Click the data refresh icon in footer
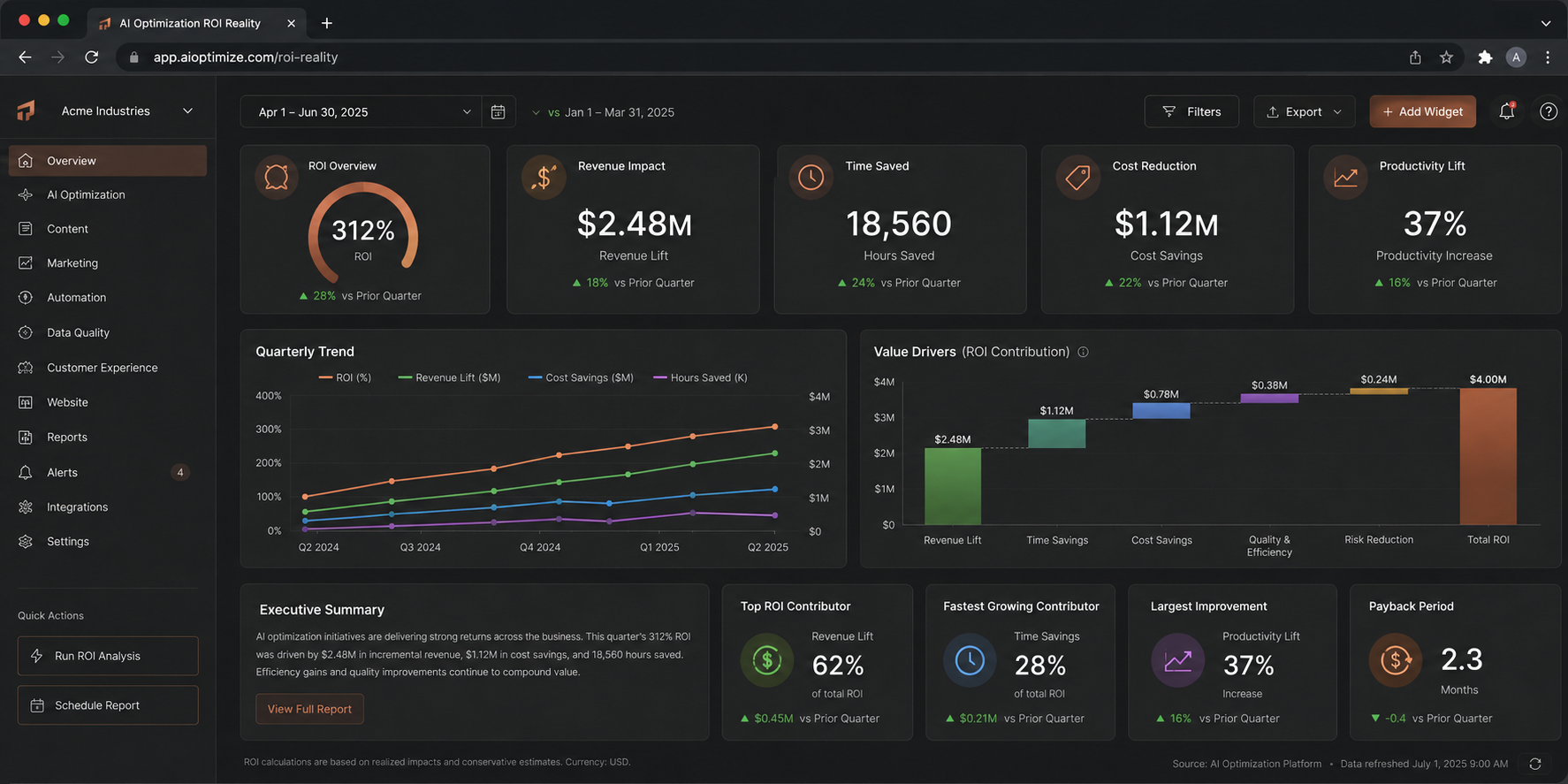 click(x=1535, y=764)
